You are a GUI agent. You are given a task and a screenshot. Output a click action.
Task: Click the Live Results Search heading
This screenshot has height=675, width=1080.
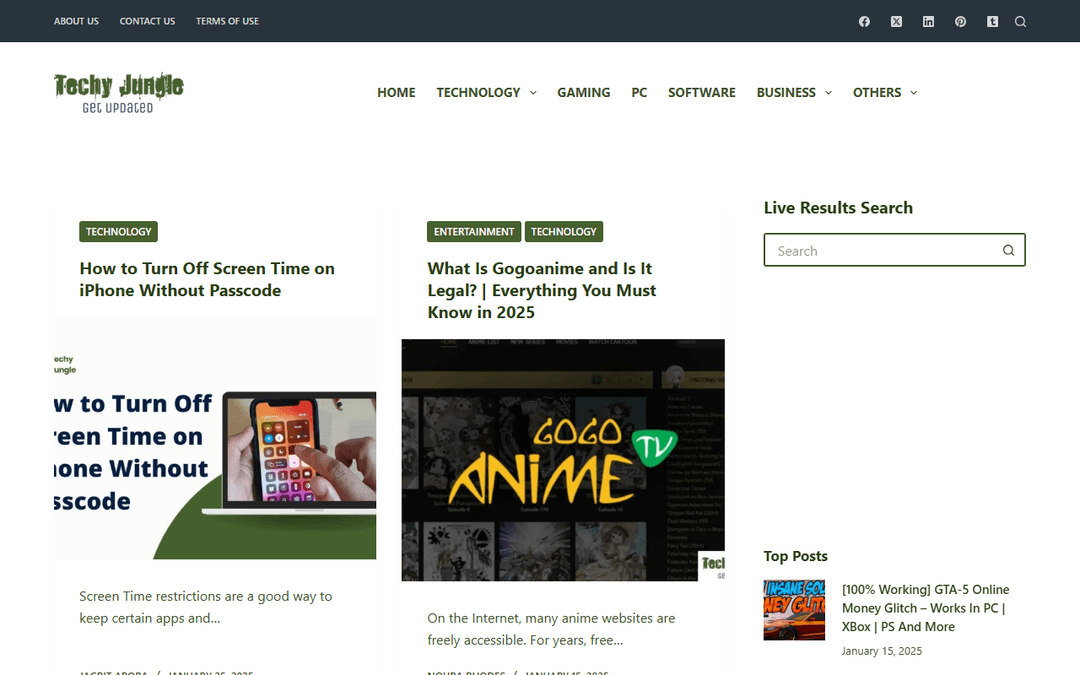[838, 207]
